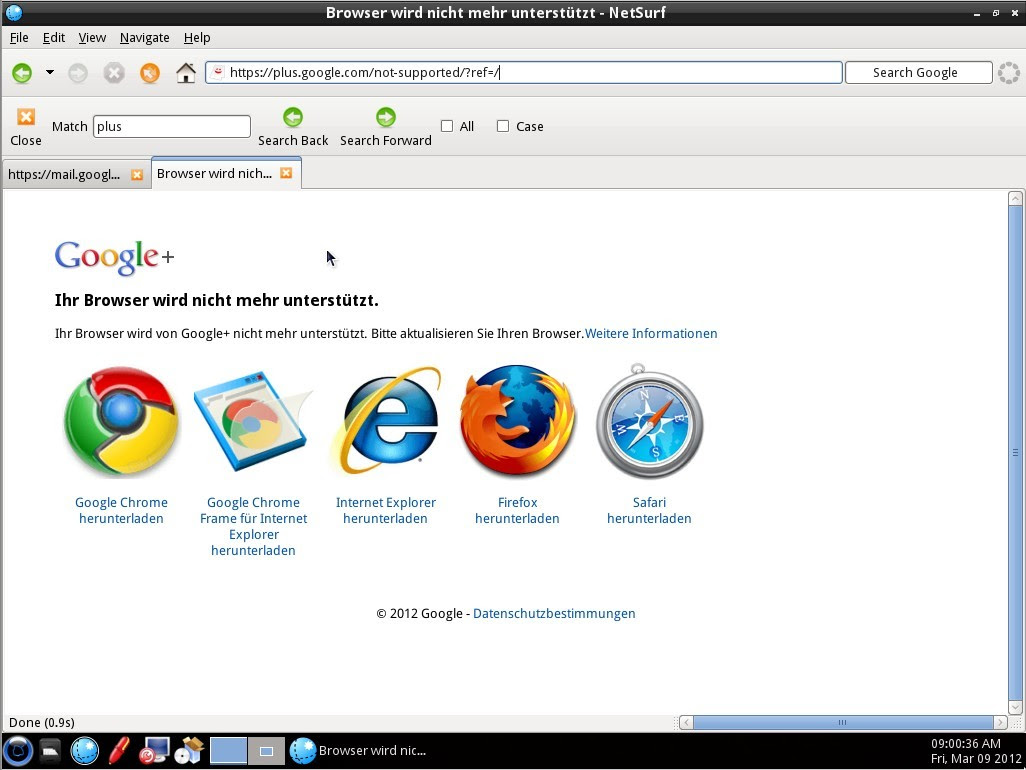Open the Edit menu

[x=54, y=37]
